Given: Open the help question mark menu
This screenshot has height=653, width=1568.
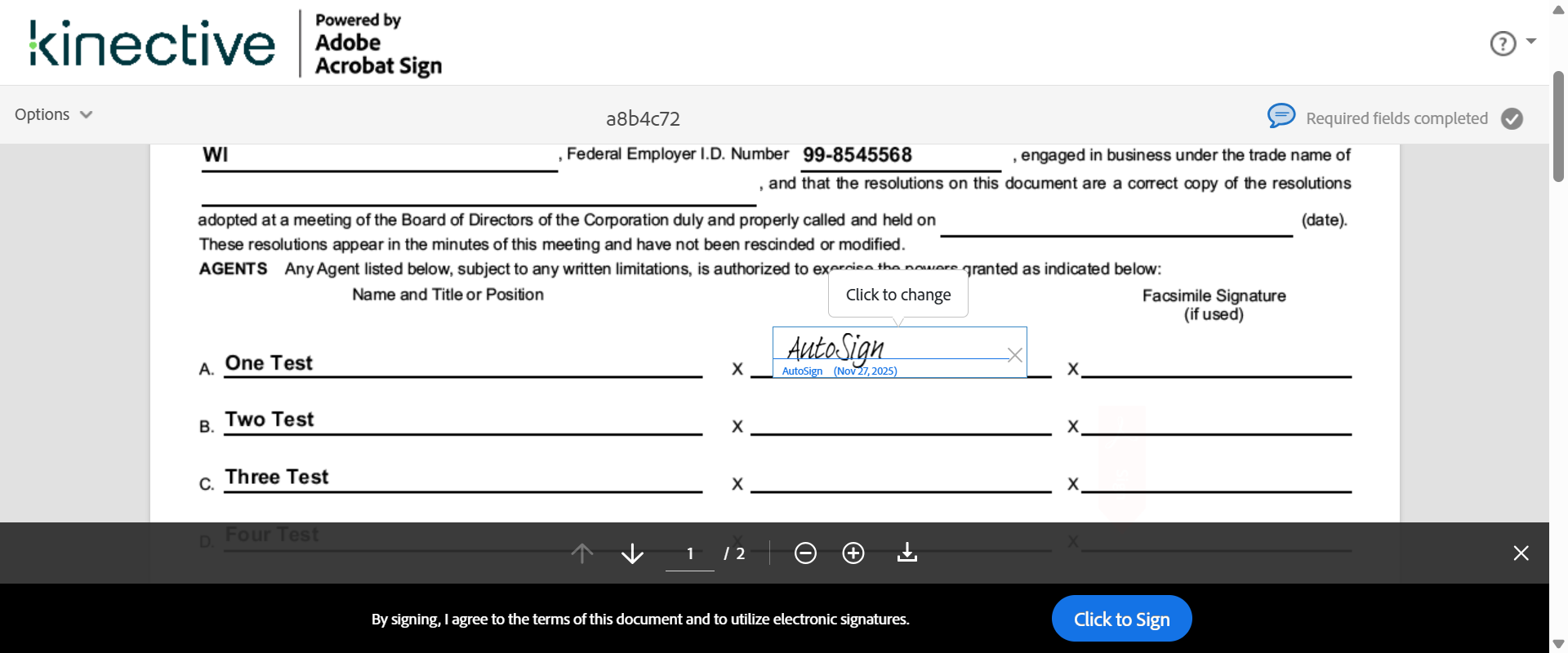Looking at the screenshot, I should pos(1503,43).
